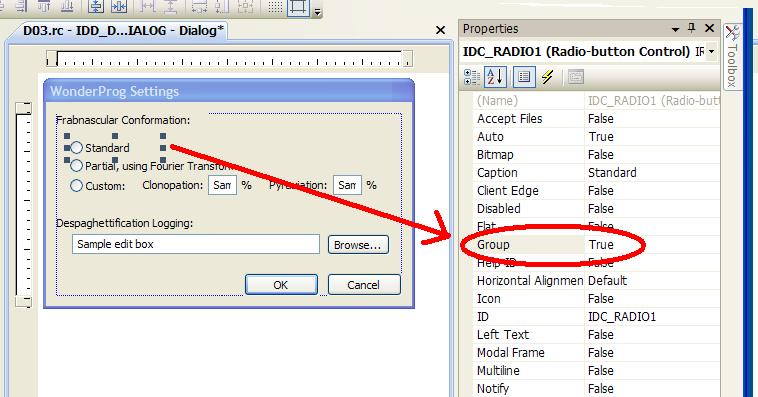Show the Properties list view icon

coord(524,77)
